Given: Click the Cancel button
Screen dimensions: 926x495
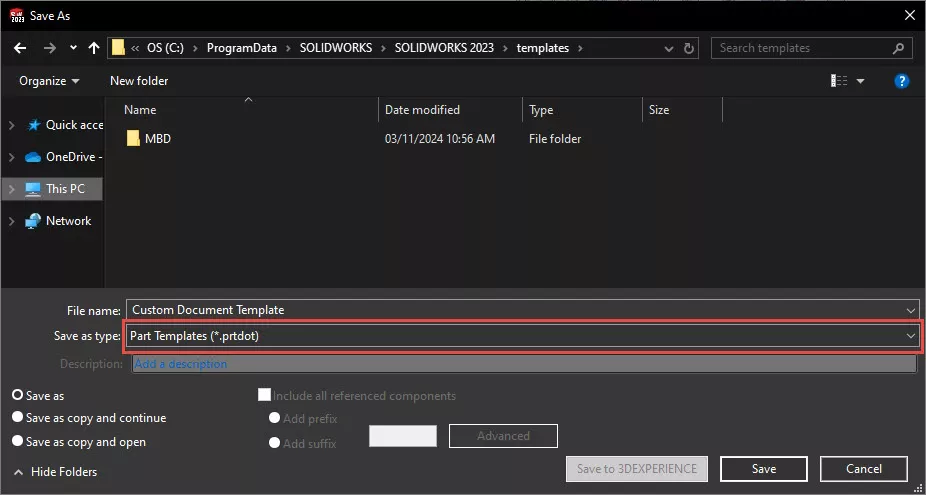Looking at the screenshot, I should point(863,469).
